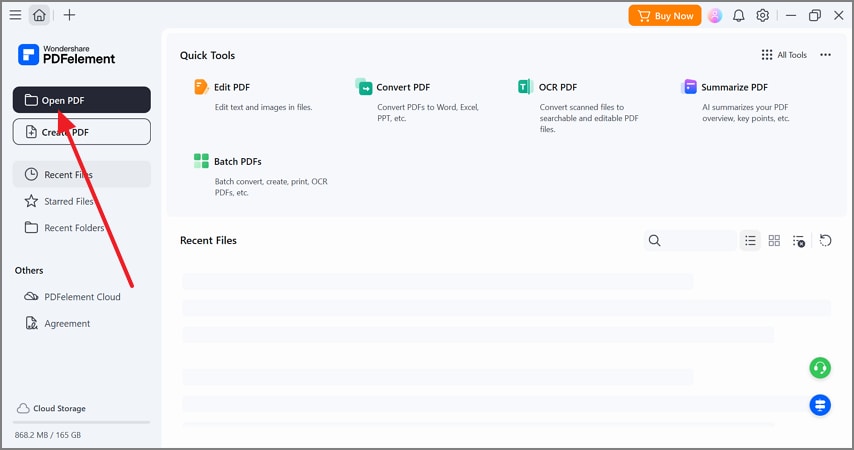Click the Open PDF button

pyautogui.click(x=82, y=100)
